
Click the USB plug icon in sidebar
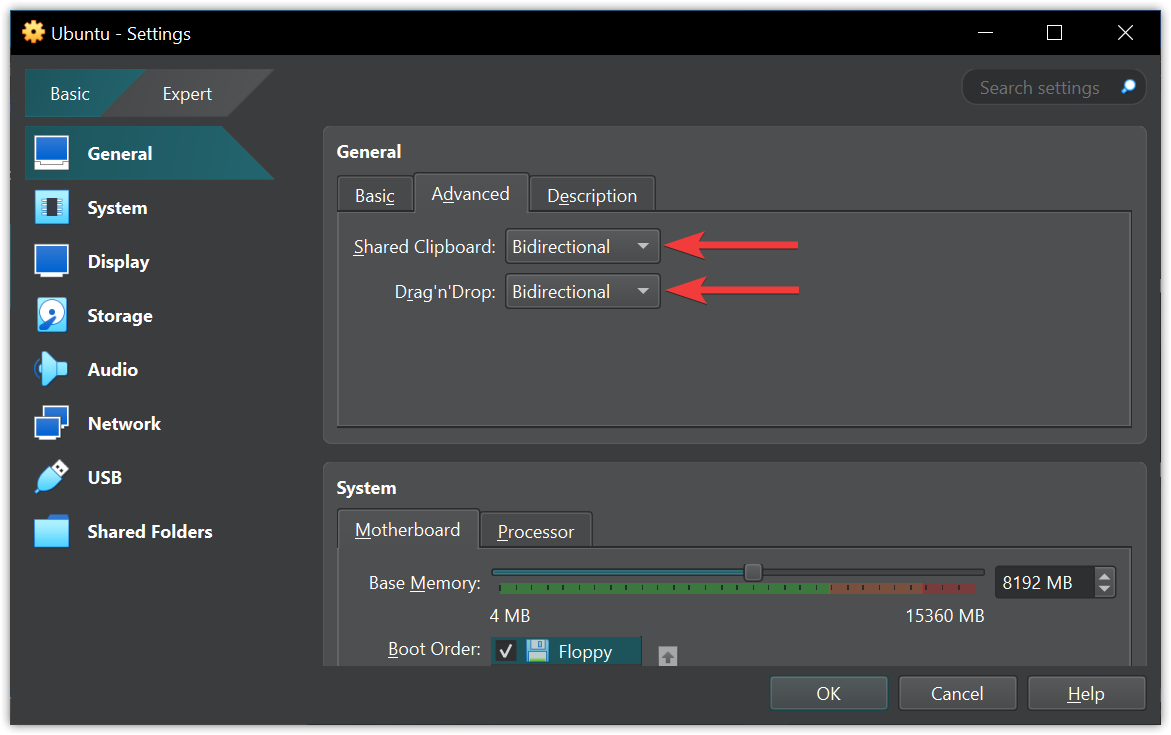pos(52,477)
